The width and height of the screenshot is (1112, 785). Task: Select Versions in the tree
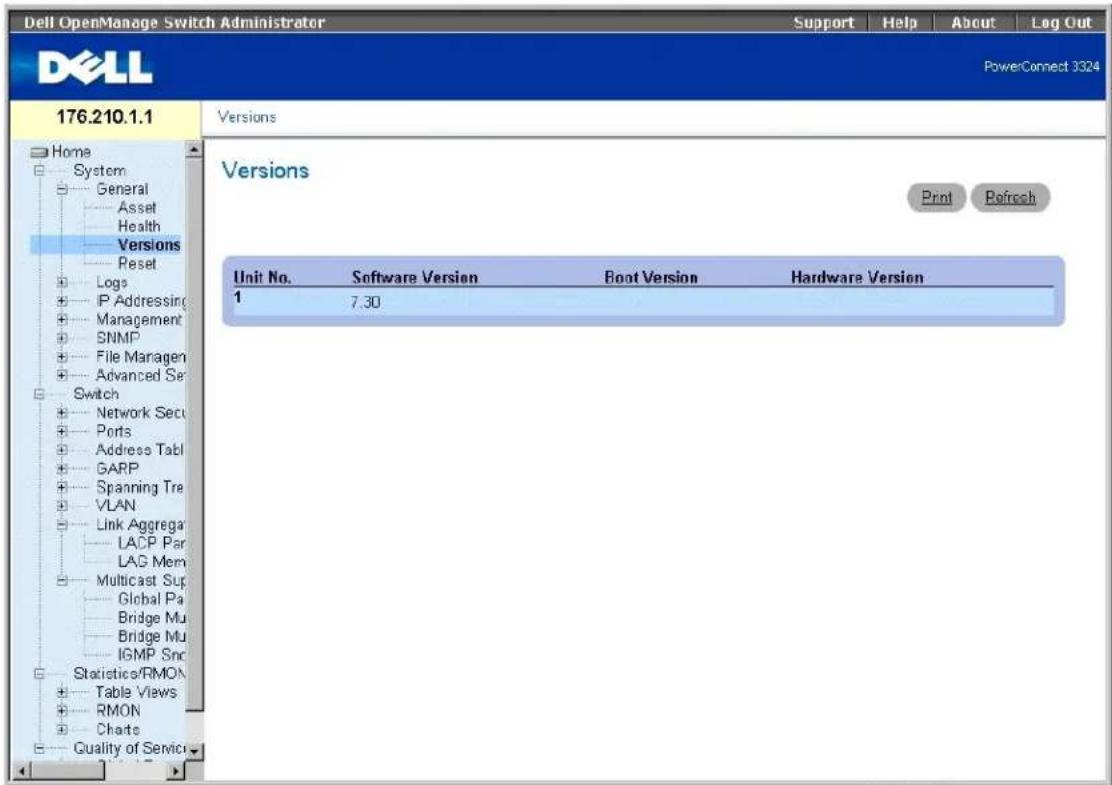point(149,245)
